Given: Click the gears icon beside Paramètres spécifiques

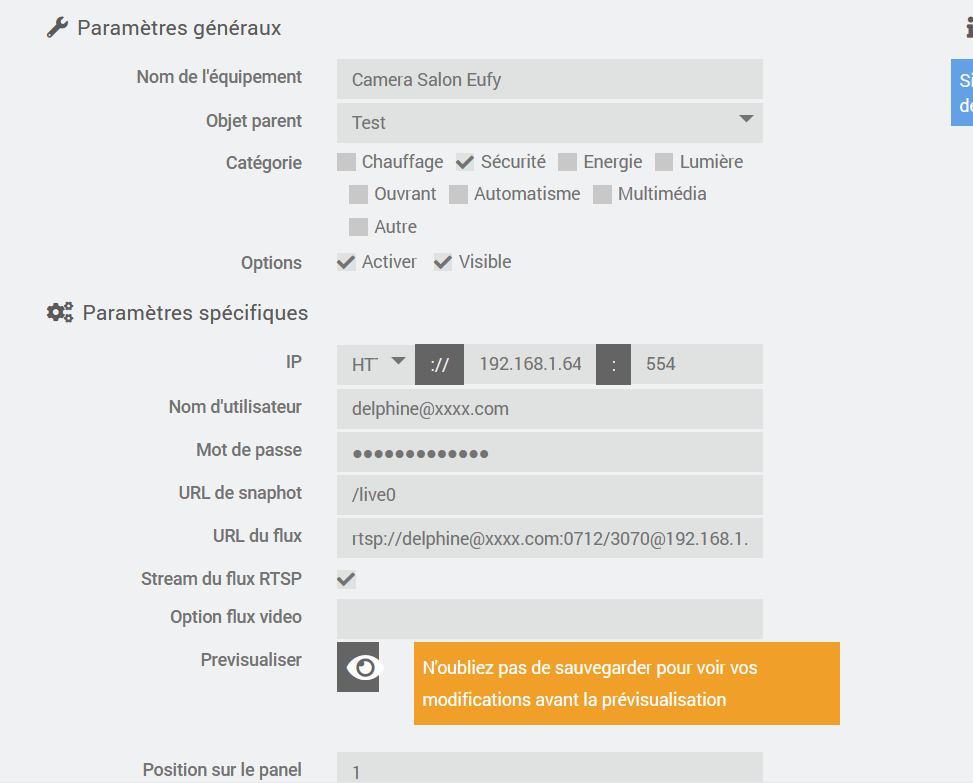Looking at the screenshot, I should pos(60,312).
